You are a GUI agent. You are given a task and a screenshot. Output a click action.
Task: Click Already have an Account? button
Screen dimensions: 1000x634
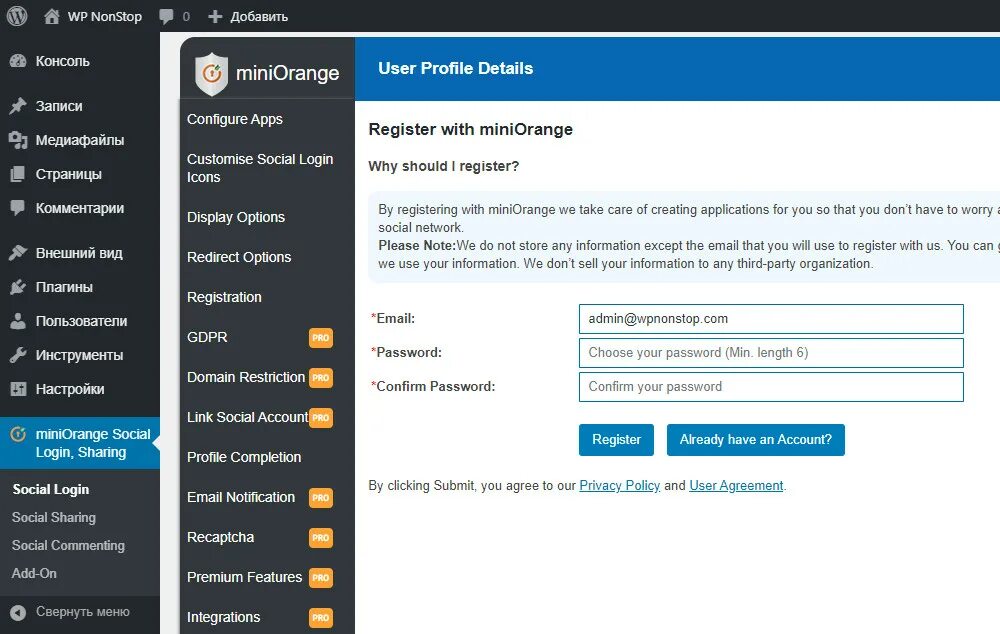(x=756, y=440)
